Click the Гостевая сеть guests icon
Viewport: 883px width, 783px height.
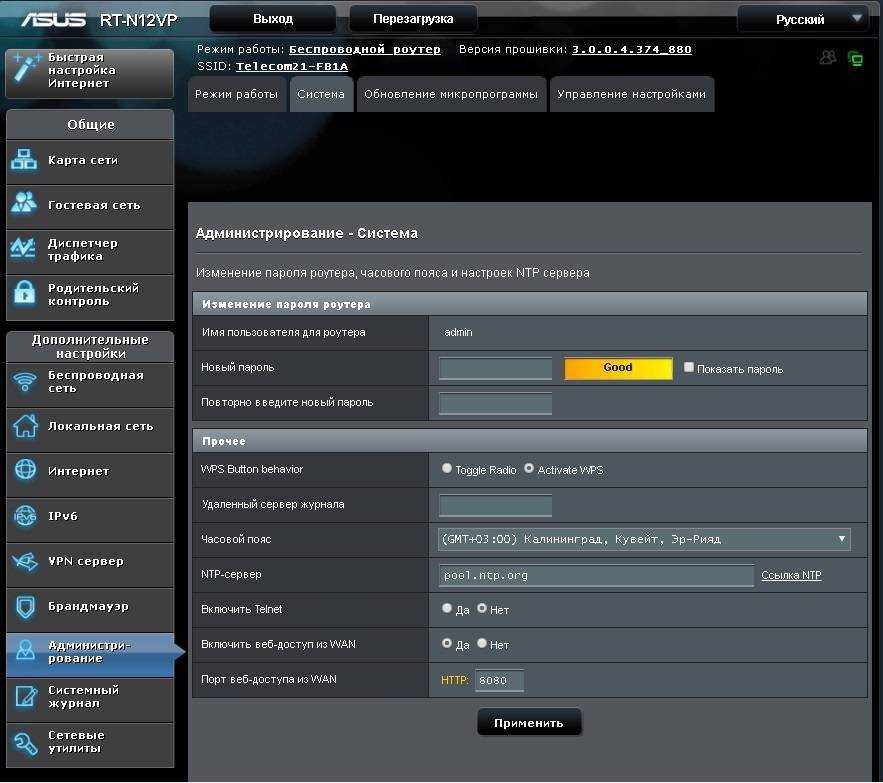click(24, 204)
